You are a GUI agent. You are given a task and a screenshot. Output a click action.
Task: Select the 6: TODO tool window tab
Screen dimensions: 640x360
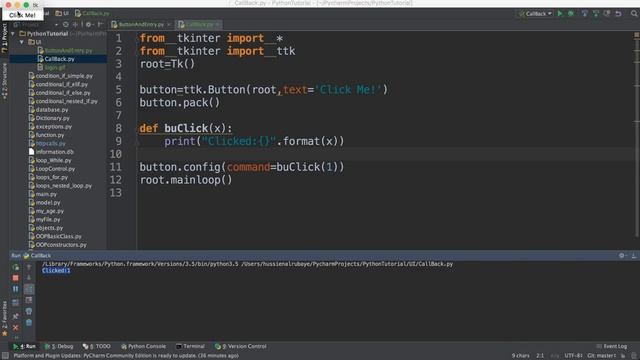[x=97, y=346]
